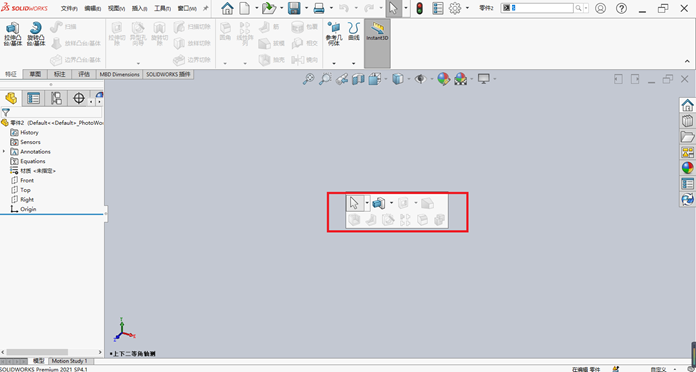Viewport: 696px width, 372px height.
Task: Expand the New document dropdown arrow
Action: pos(257,8)
